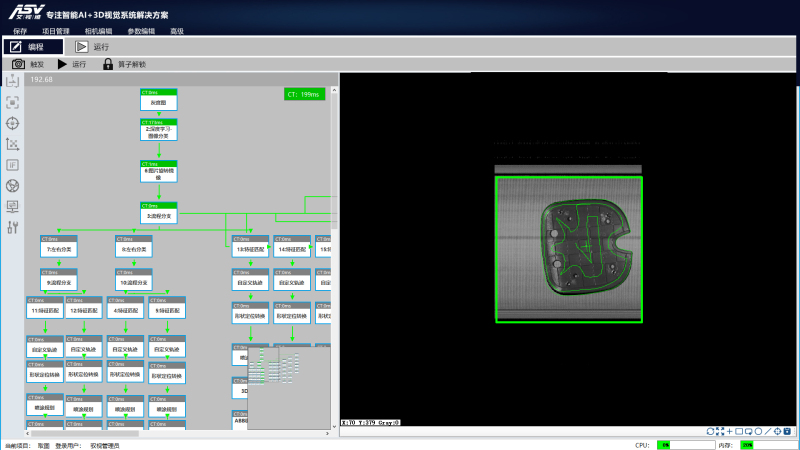Click the black Run play icon
The width and height of the screenshot is (800, 450).
pyautogui.click(x=62, y=64)
